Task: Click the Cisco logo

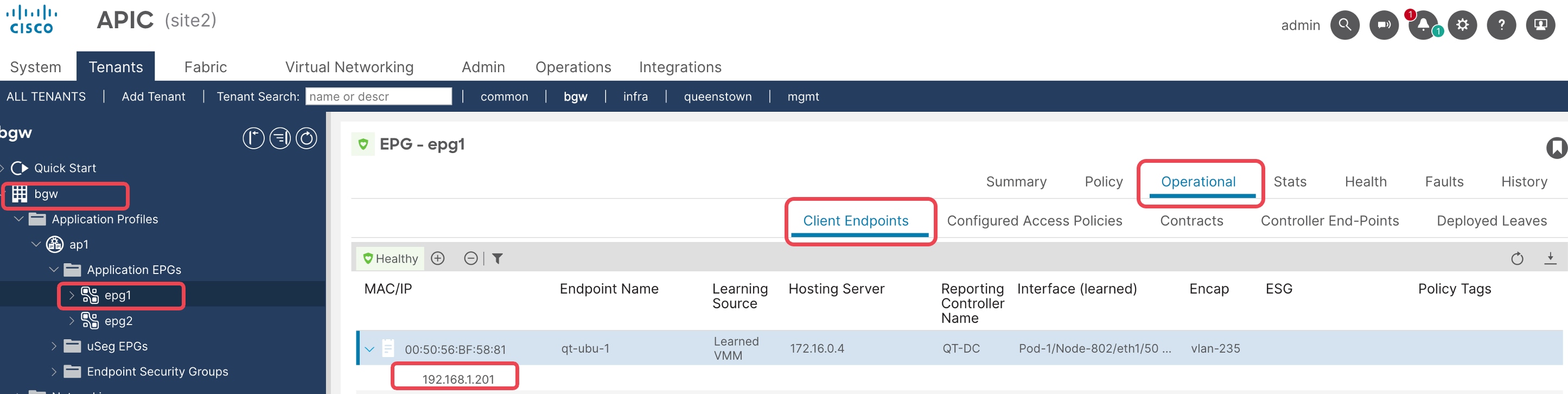Action: pyautogui.click(x=31, y=20)
